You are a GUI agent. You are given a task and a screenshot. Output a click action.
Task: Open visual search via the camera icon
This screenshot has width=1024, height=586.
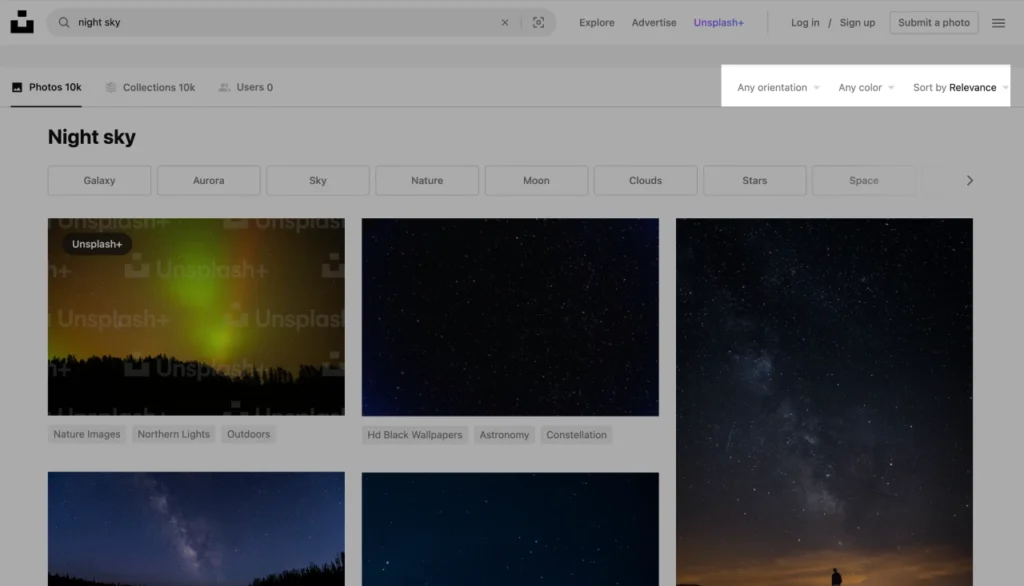click(538, 22)
